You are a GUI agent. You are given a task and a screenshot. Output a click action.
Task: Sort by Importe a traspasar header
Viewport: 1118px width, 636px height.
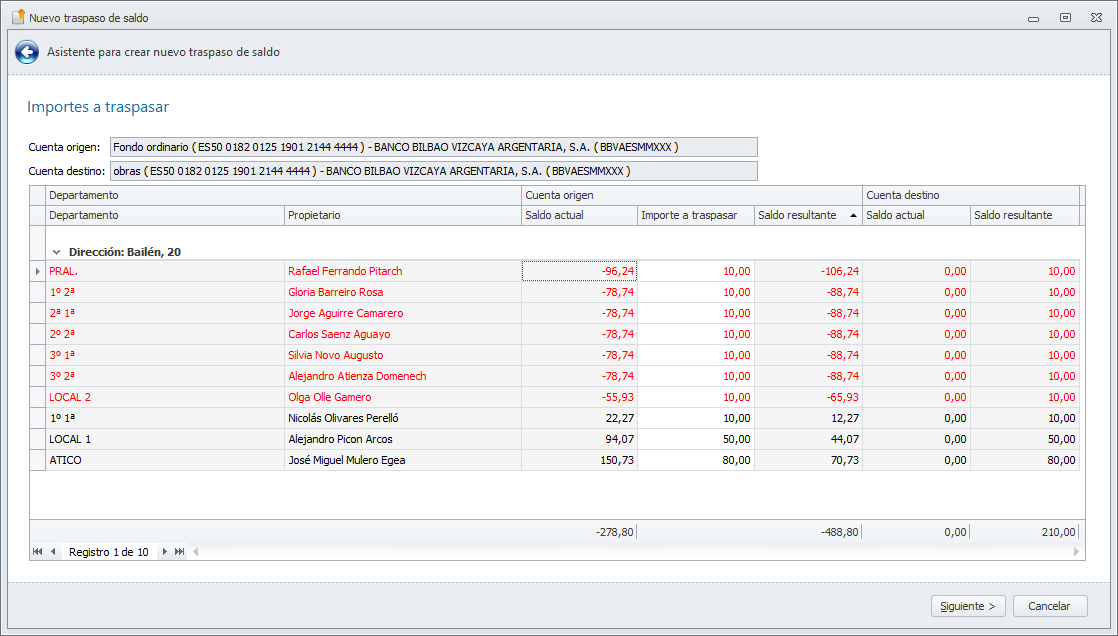pyautogui.click(x=695, y=215)
